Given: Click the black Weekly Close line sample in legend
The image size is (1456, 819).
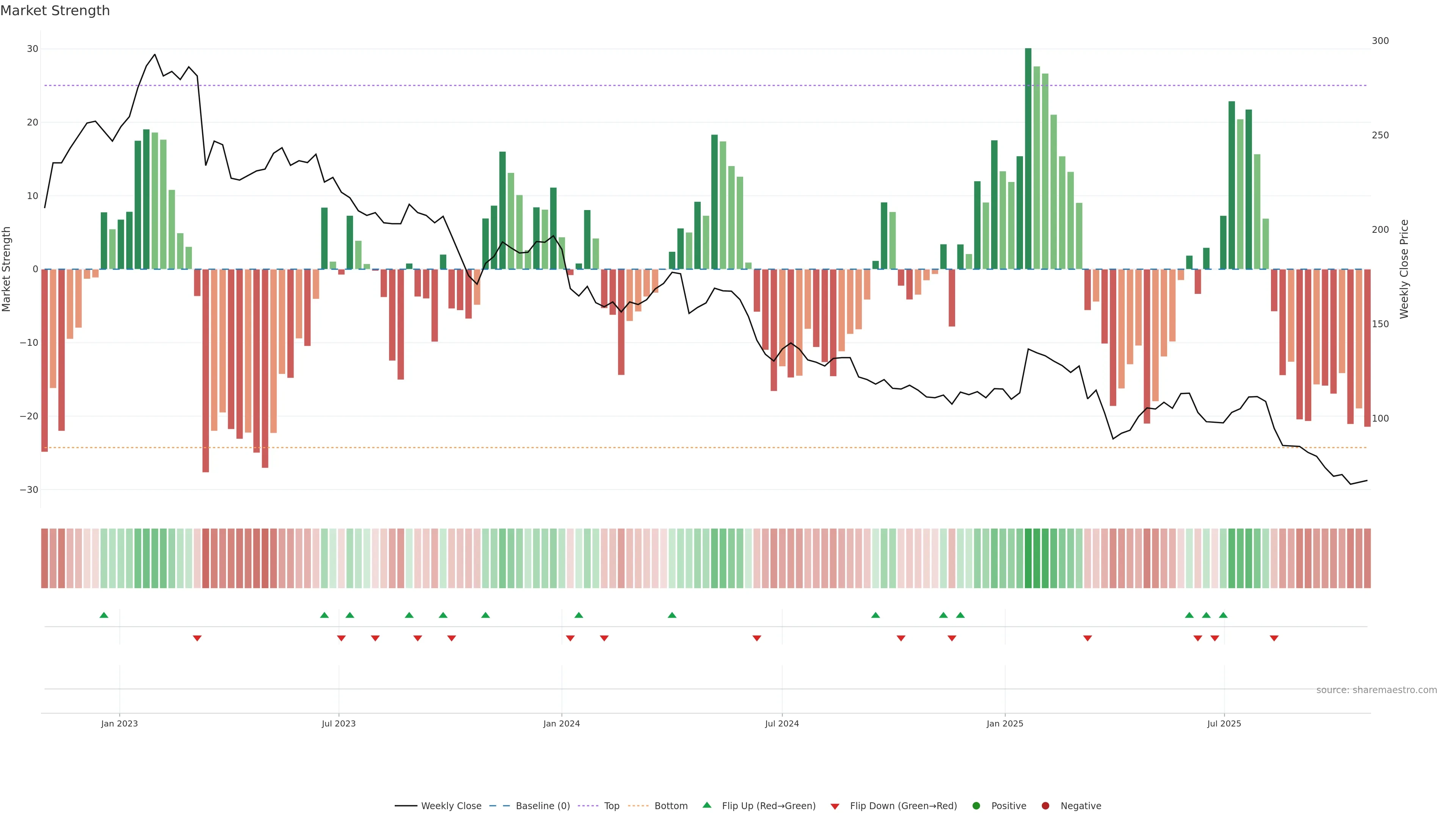Looking at the screenshot, I should (x=406, y=806).
